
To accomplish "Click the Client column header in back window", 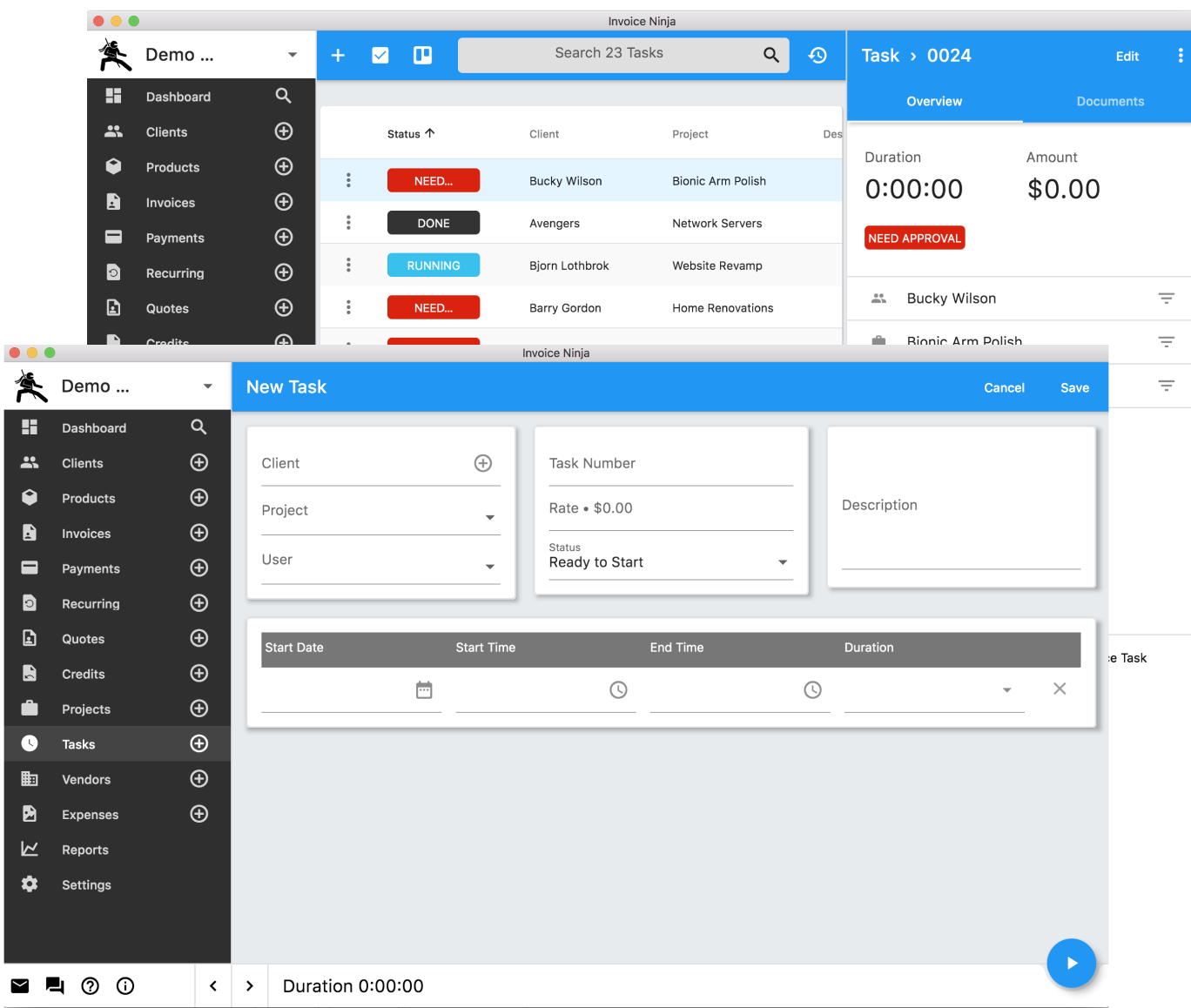I will coord(544,134).
